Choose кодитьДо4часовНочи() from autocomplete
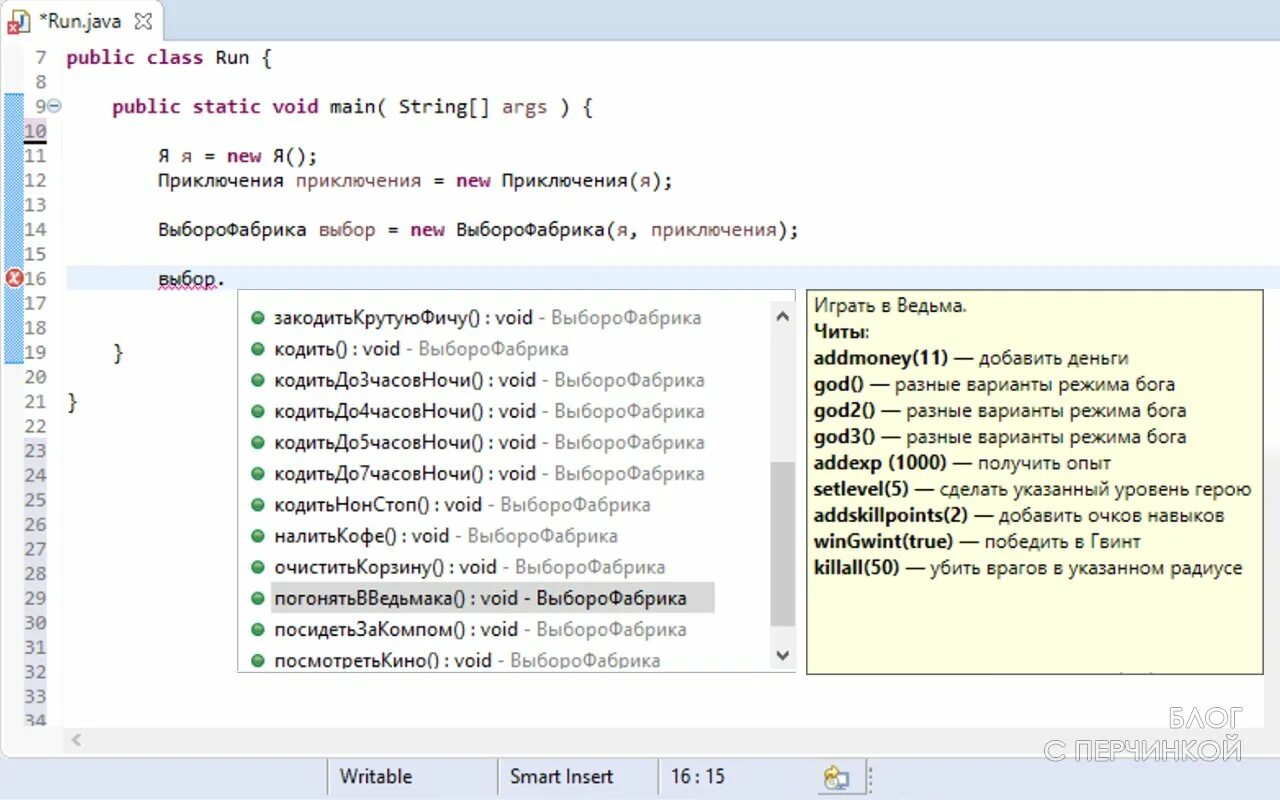Screen dimensions: 1280x800 [x=489, y=411]
